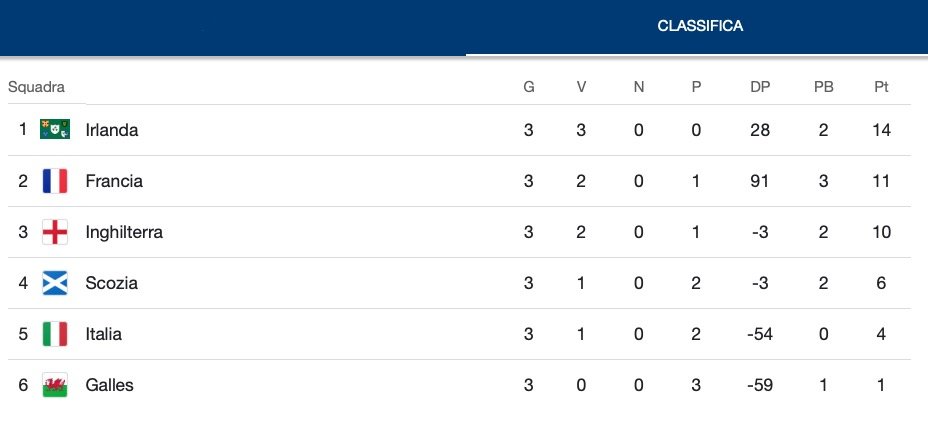Image resolution: width=928 pixels, height=448 pixels.
Task: Click the Scotland saltire flag icon
Action: (x=55, y=283)
